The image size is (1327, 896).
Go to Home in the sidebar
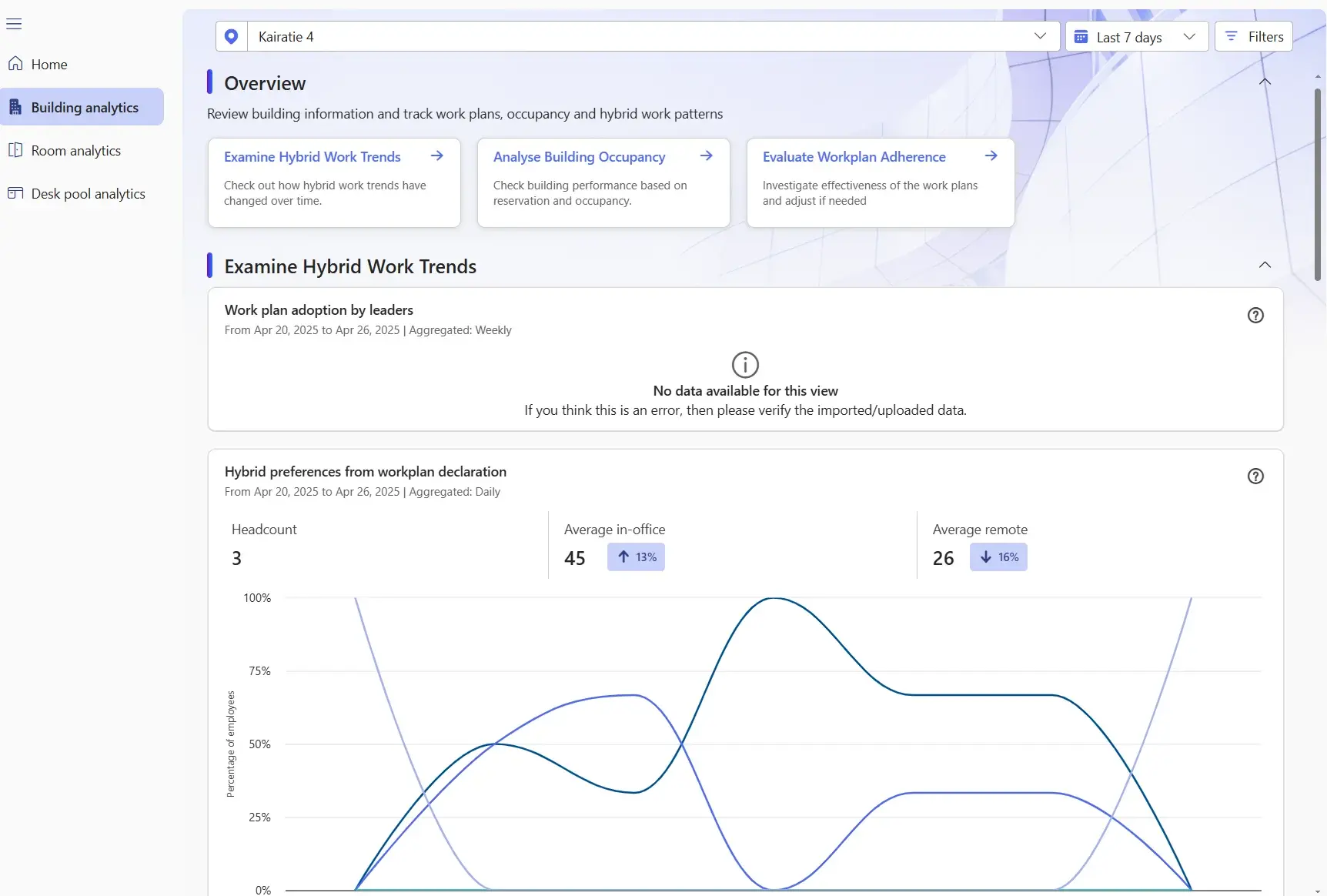coord(49,65)
